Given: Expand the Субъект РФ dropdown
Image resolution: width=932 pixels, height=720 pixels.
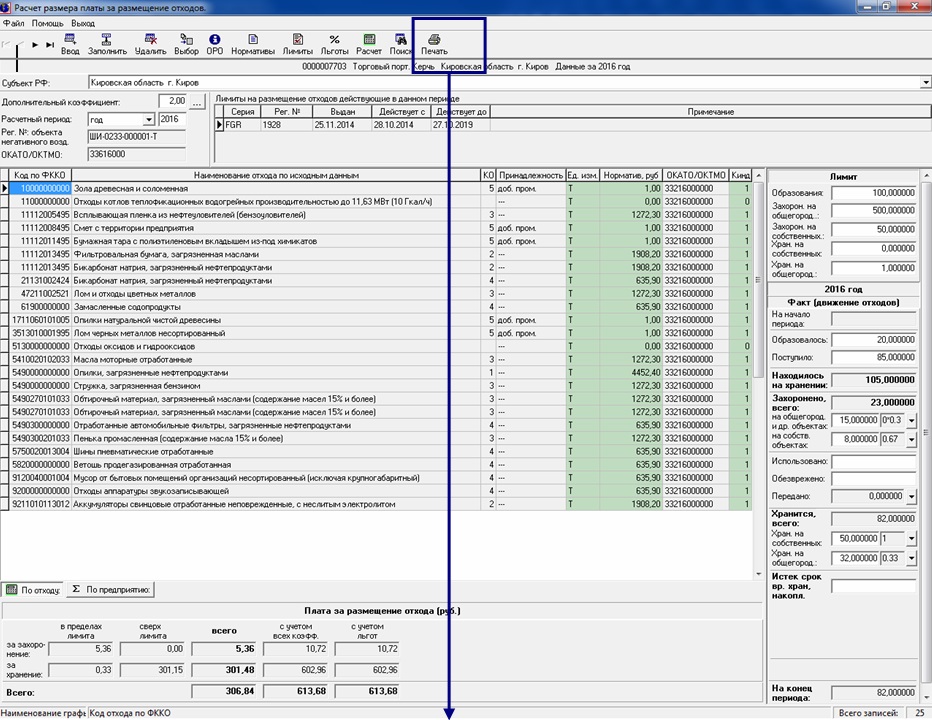Looking at the screenshot, I should (924, 83).
